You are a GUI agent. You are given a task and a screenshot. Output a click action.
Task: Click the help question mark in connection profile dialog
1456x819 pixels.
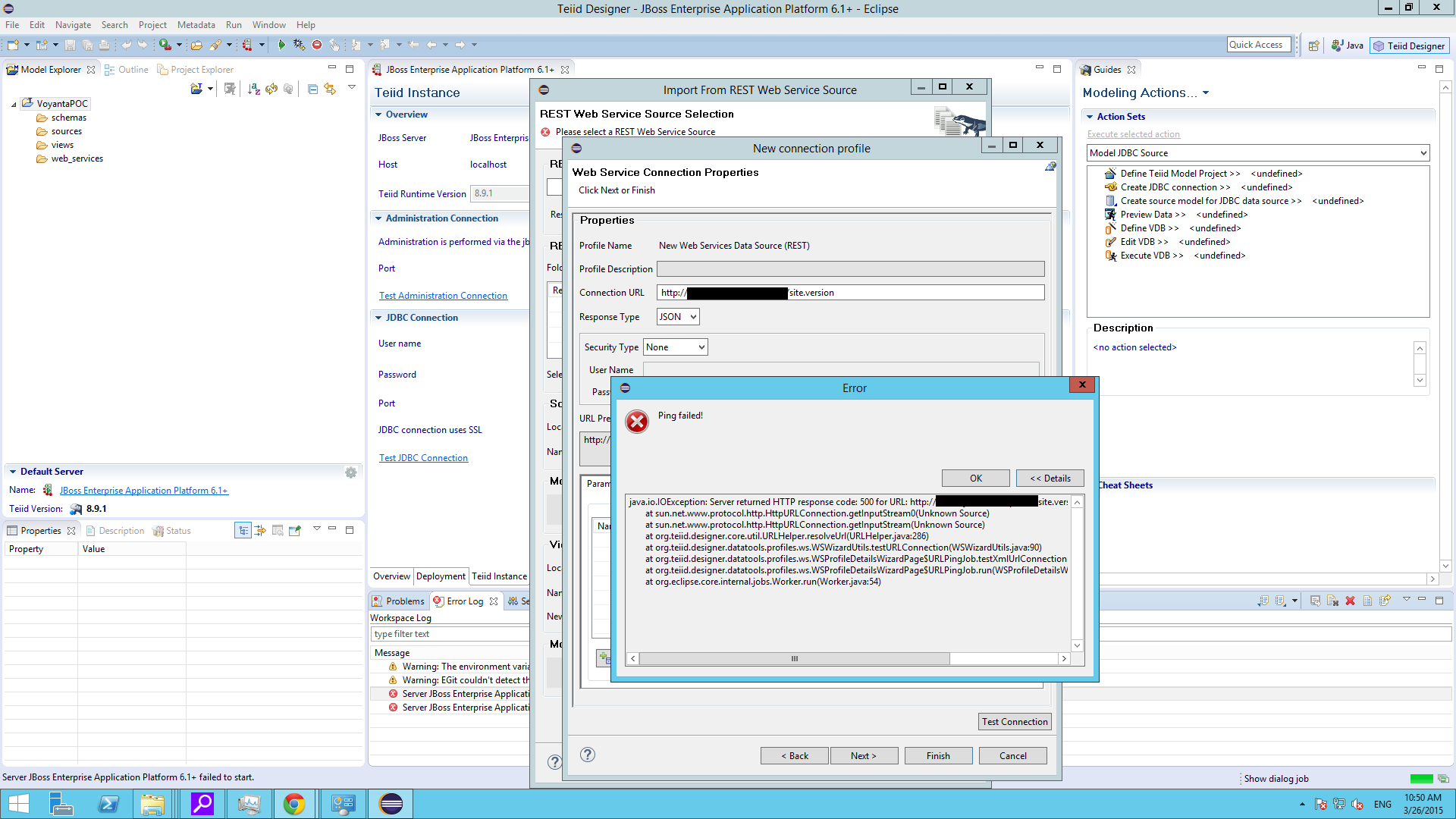(x=588, y=755)
